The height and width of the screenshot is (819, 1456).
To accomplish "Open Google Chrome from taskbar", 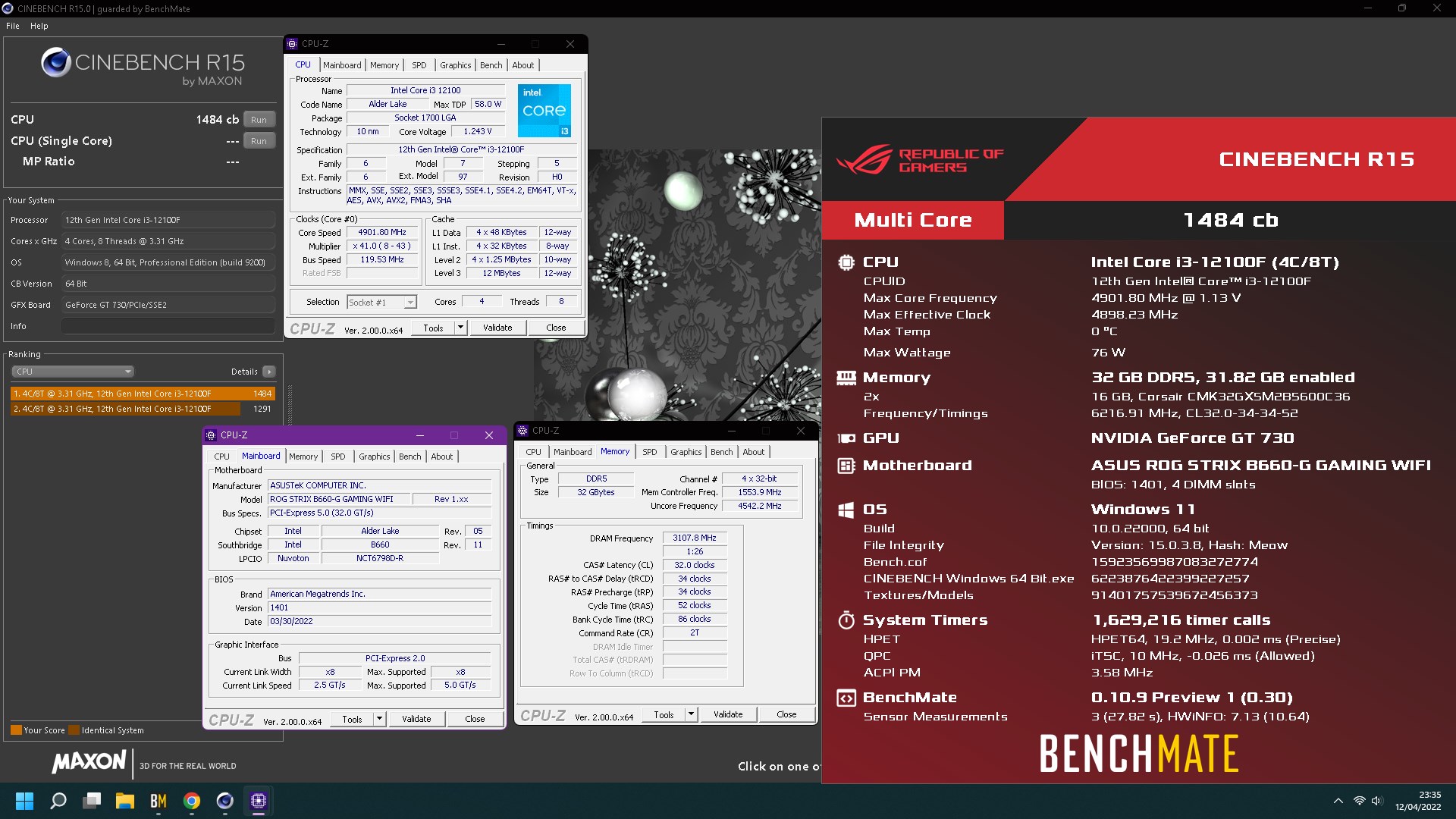I will pos(192,801).
